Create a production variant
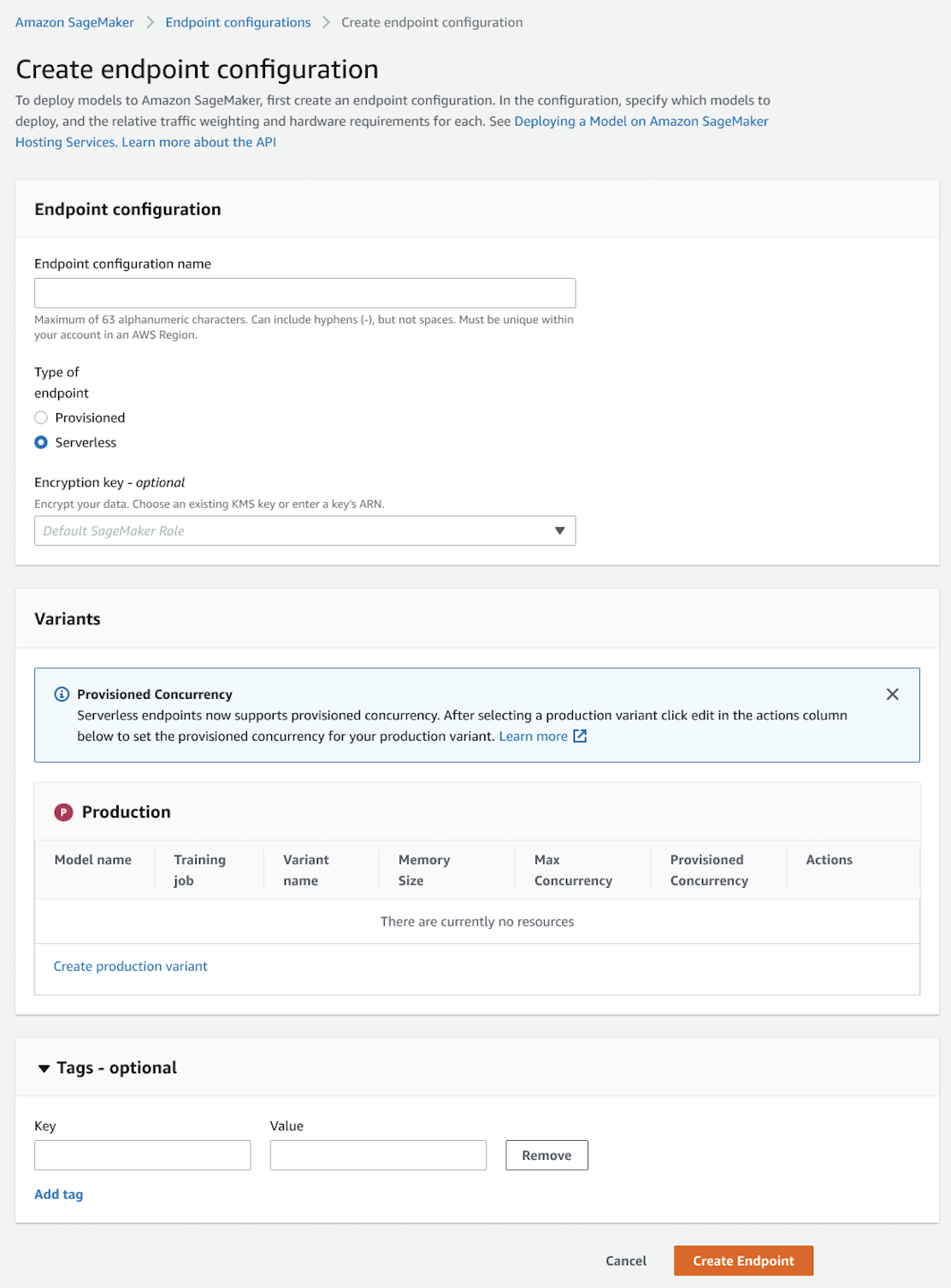The width and height of the screenshot is (951, 1288). coord(130,966)
